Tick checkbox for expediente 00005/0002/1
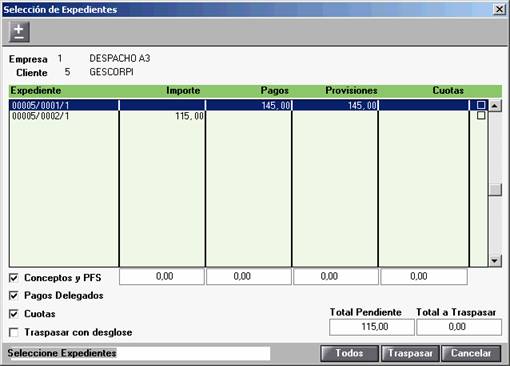The image size is (510, 366). pyautogui.click(x=481, y=116)
